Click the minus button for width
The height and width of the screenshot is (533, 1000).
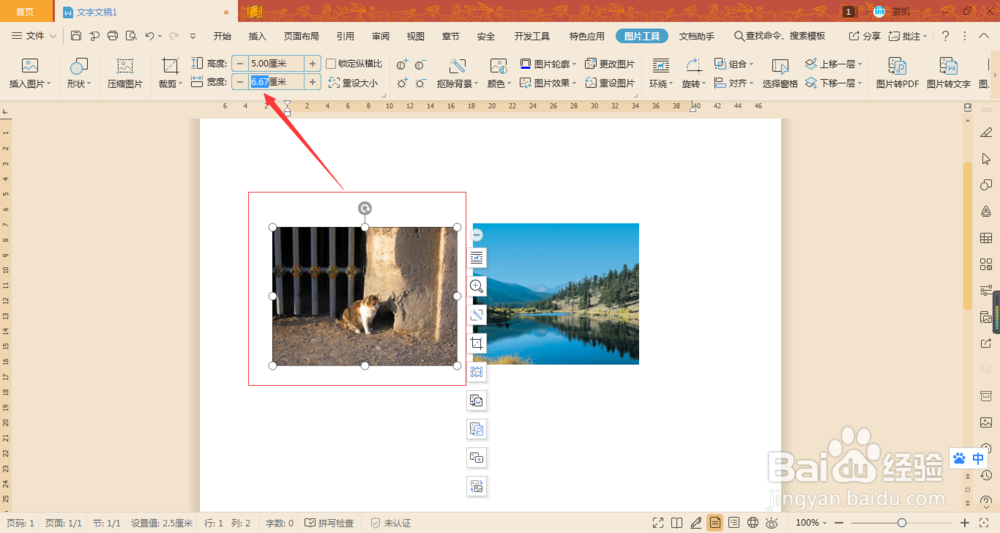tap(240, 82)
